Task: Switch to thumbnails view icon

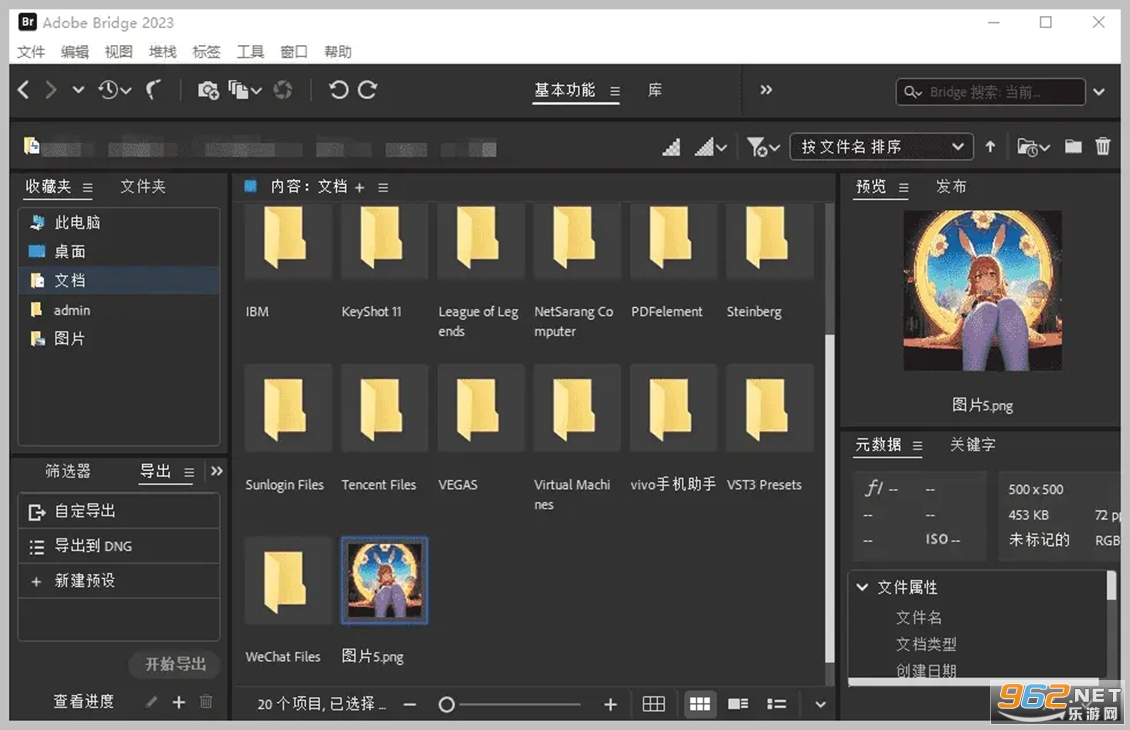Action: [x=700, y=704]
